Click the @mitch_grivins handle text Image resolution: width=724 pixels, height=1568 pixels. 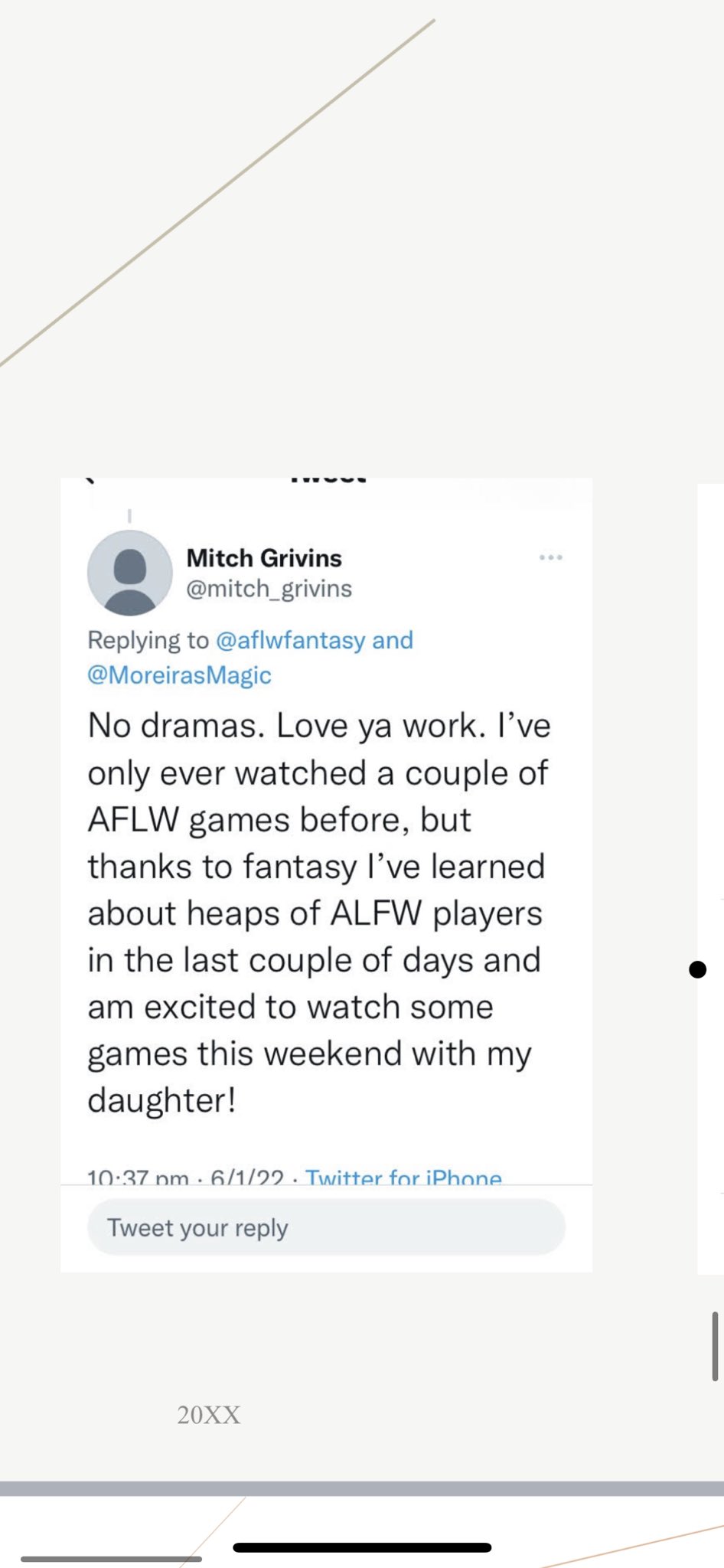pos(269,589)
